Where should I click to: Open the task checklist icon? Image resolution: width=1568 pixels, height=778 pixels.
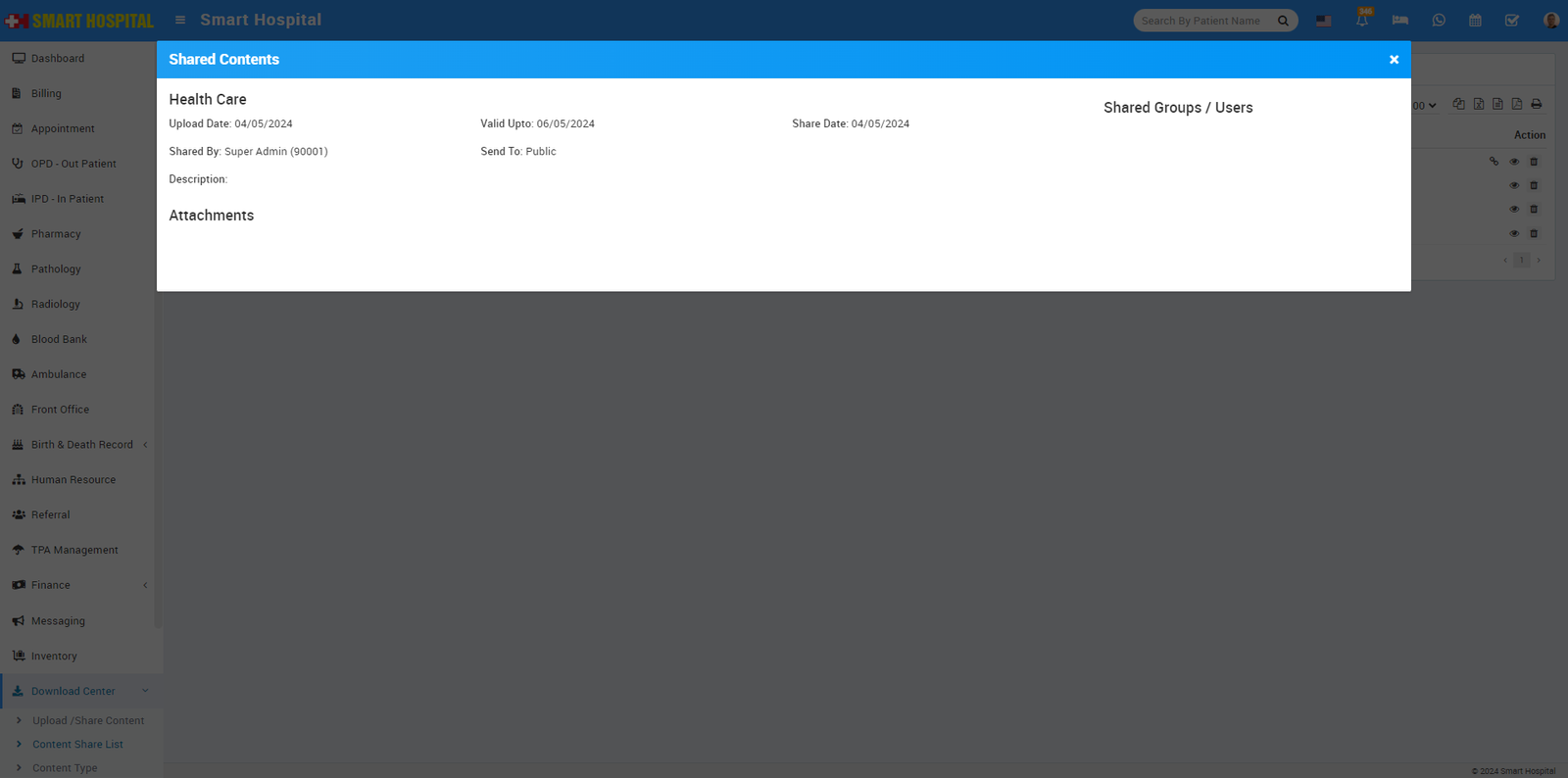point(1512,21)
